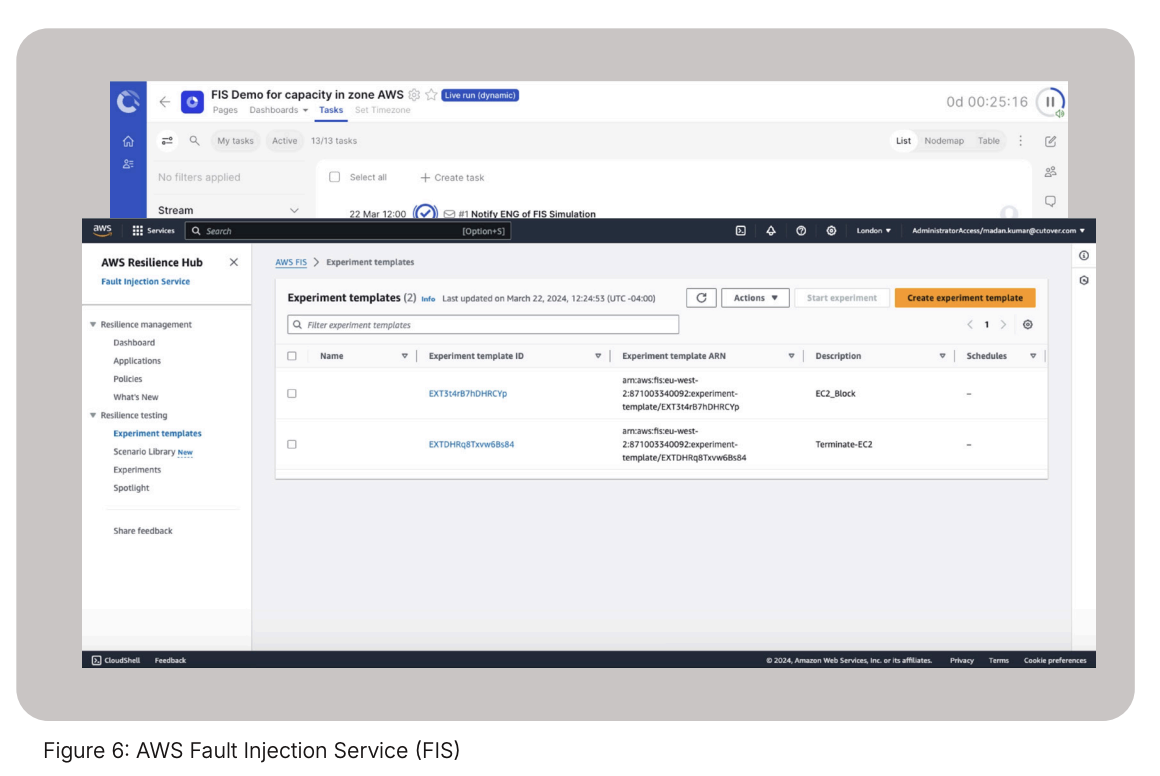This screenshot has height=776, width=1160.
Task: Open Dashboard in Resilience Hub menu
Action: [x=134, y=343]
